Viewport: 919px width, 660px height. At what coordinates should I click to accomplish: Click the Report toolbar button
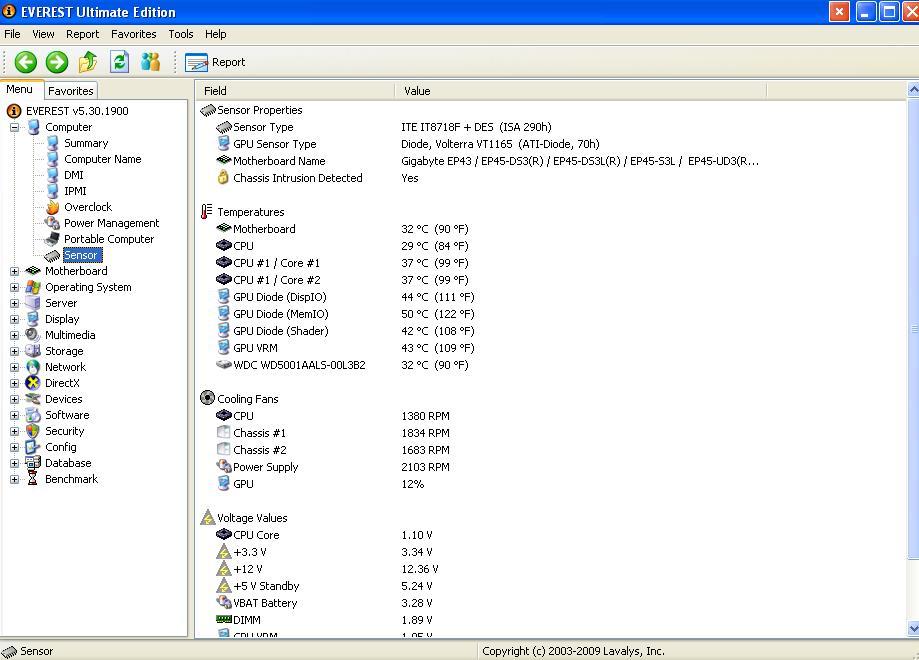click(215, 62)
